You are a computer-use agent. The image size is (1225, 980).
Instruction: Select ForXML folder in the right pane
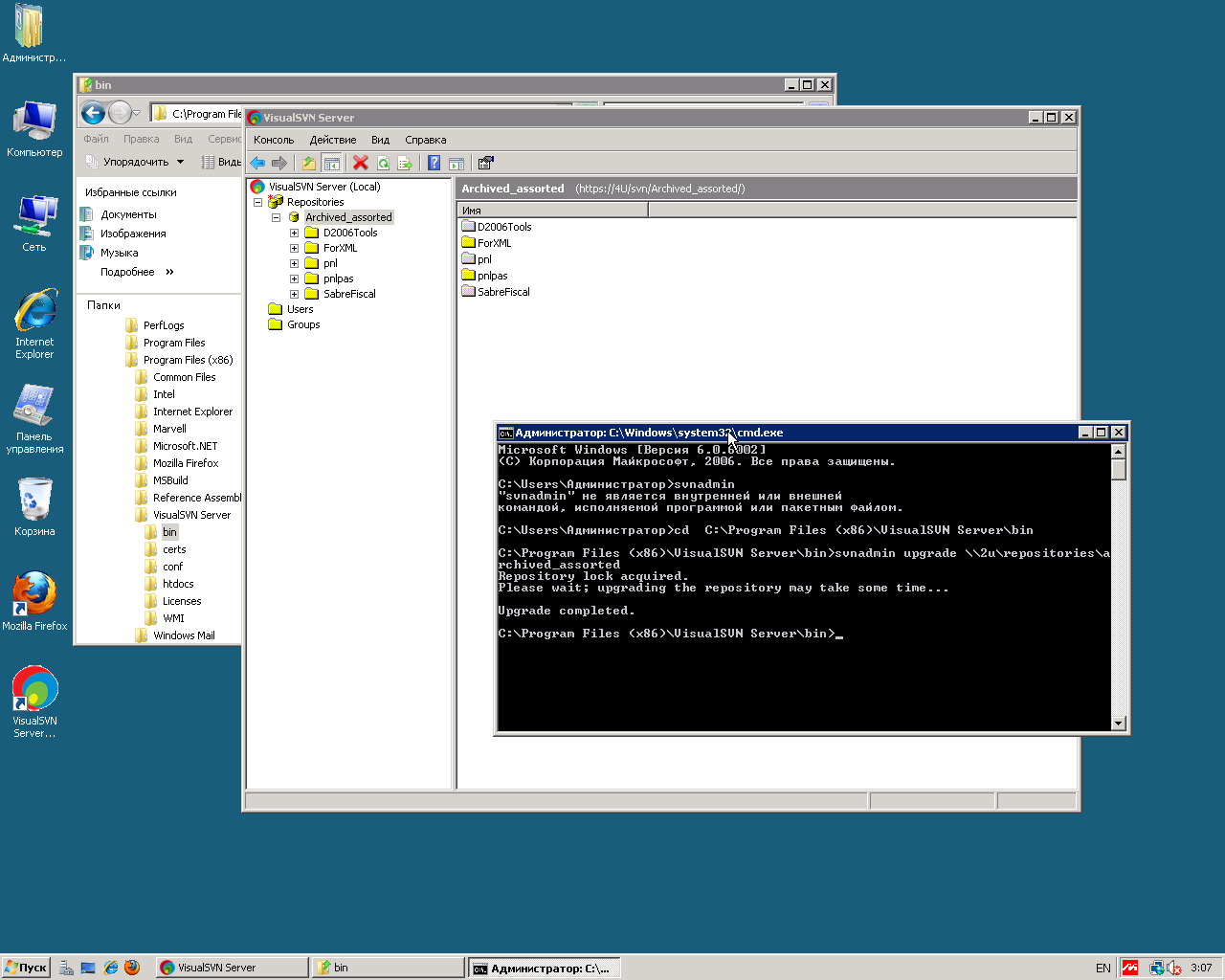pyautogui.click(x=487, y=243)
